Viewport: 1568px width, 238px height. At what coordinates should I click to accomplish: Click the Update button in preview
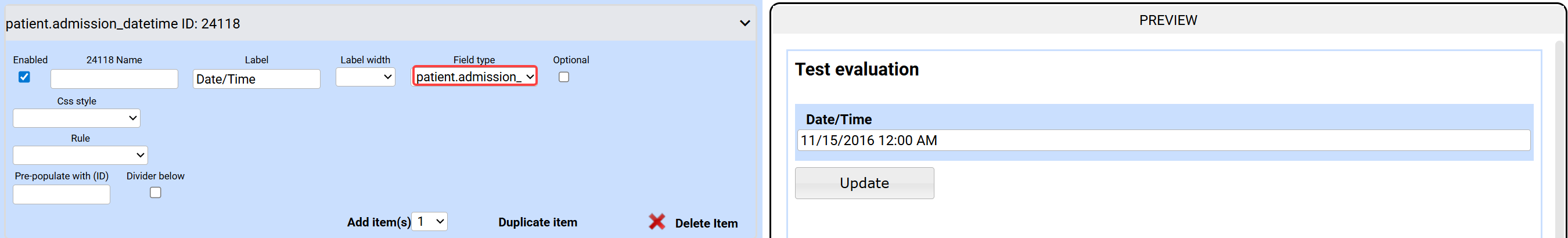(x=864, y=183)
